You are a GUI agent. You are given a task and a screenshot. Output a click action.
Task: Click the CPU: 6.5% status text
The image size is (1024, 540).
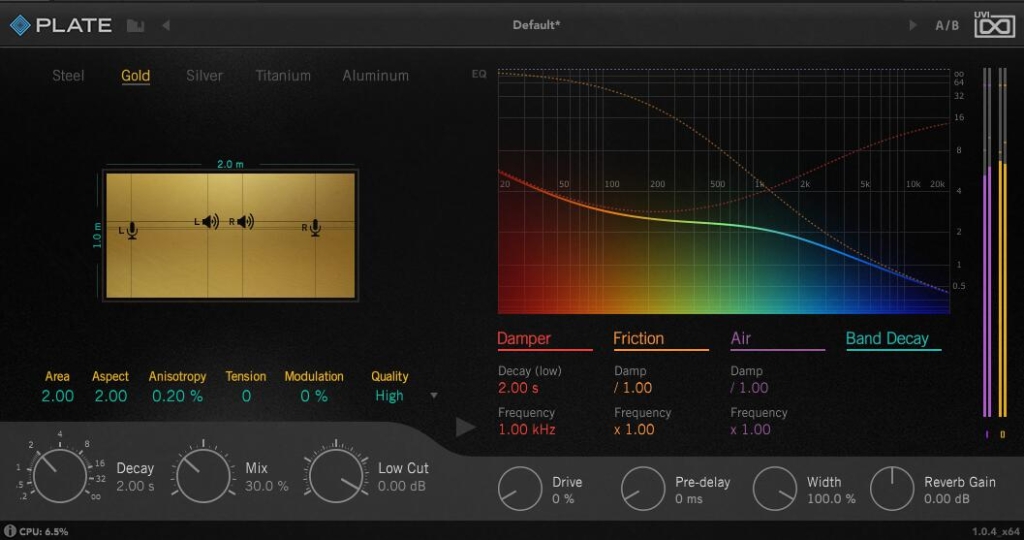click(x=43, y=532)
